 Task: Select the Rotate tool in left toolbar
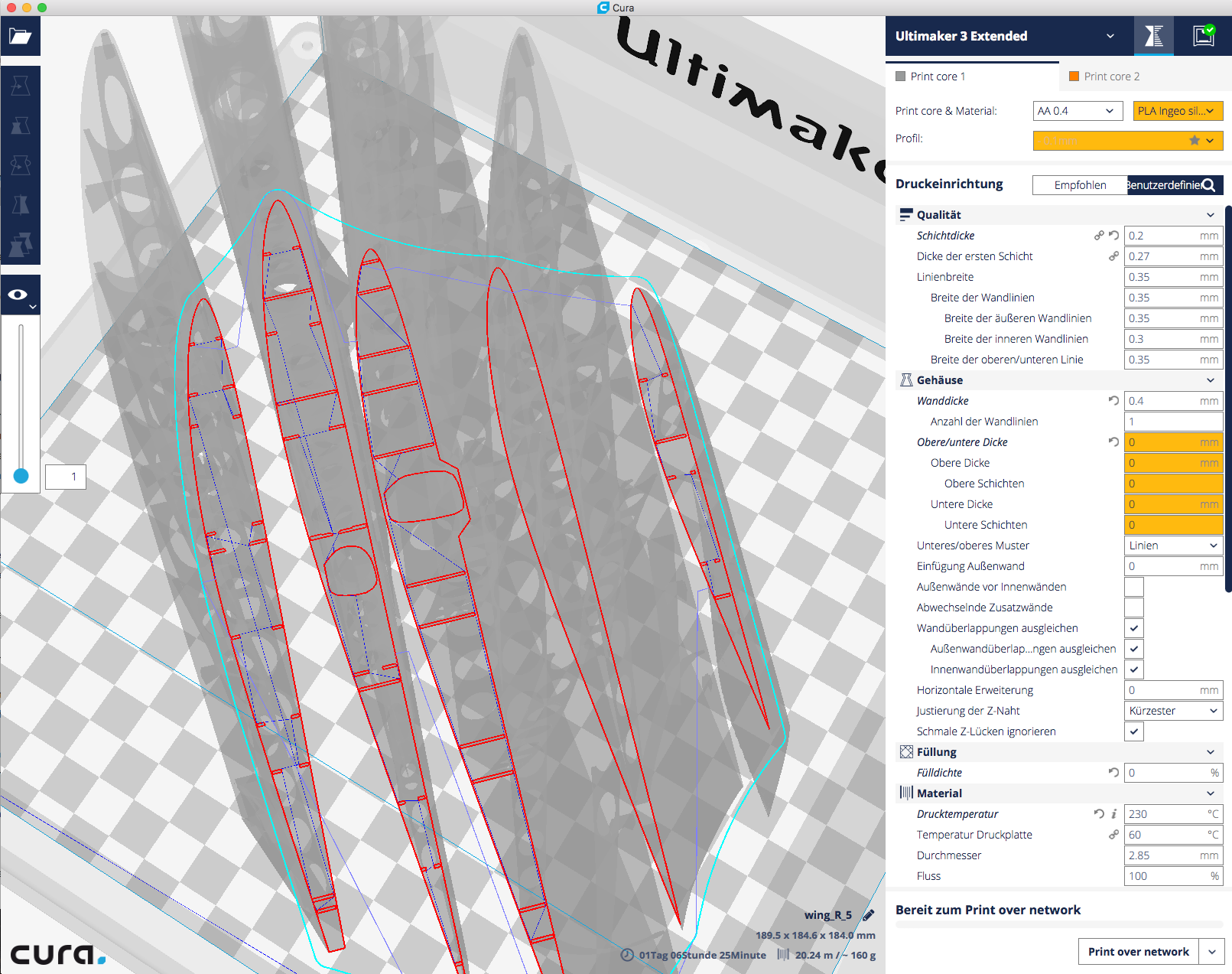pyautogui.click(x=21, y=165)
